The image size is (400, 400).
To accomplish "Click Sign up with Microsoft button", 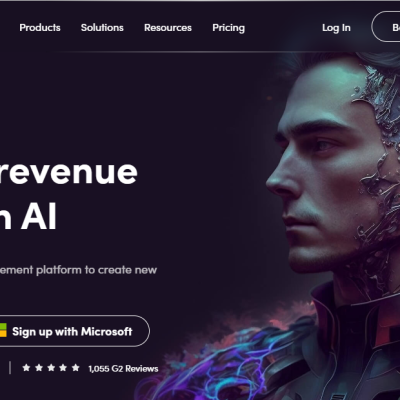I will pos(74,331).
